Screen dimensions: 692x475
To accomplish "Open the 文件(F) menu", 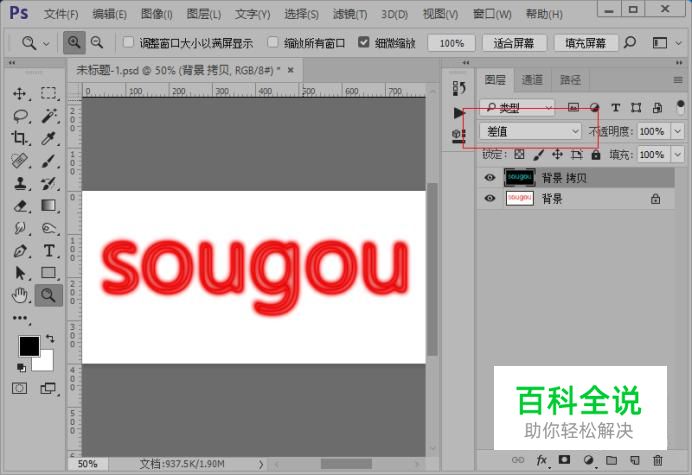I will pos(61,14).
